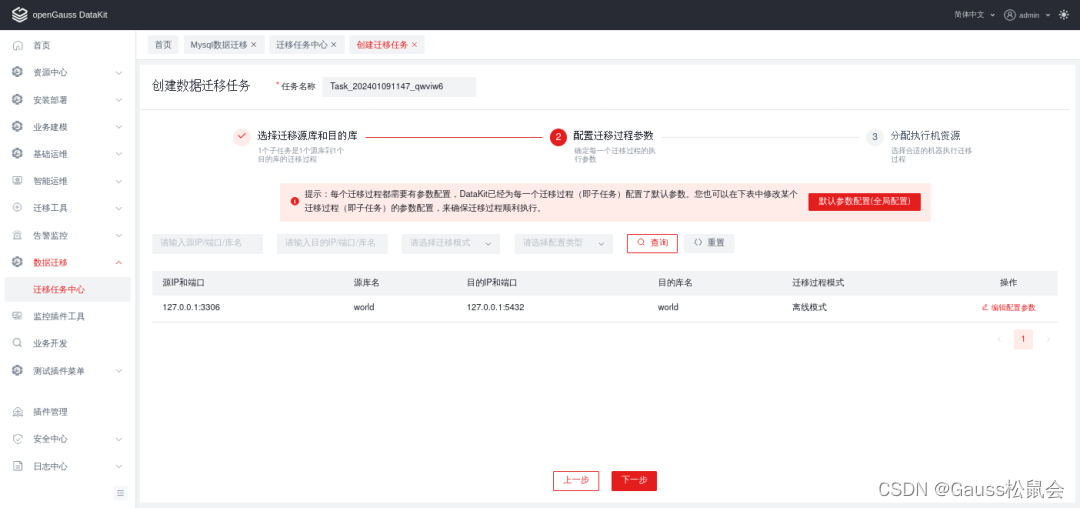Click the openGauss DataKit logo icon
1080x508 pixels.
pyautogui.click(x=19, y=14)
